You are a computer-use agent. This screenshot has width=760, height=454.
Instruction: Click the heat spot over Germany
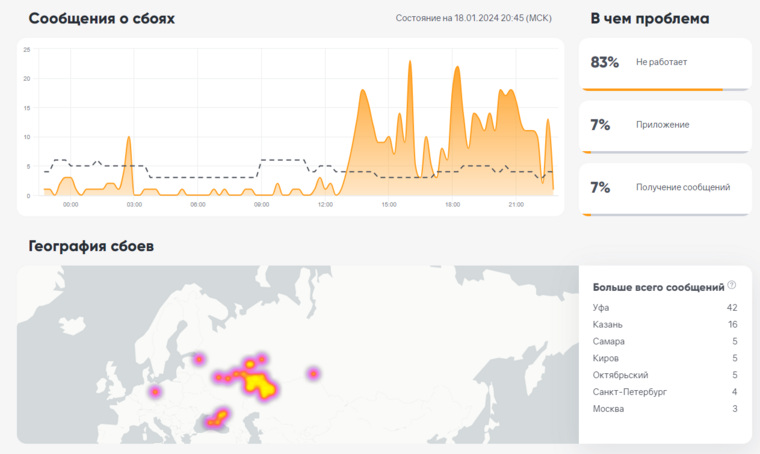point(155,391)
